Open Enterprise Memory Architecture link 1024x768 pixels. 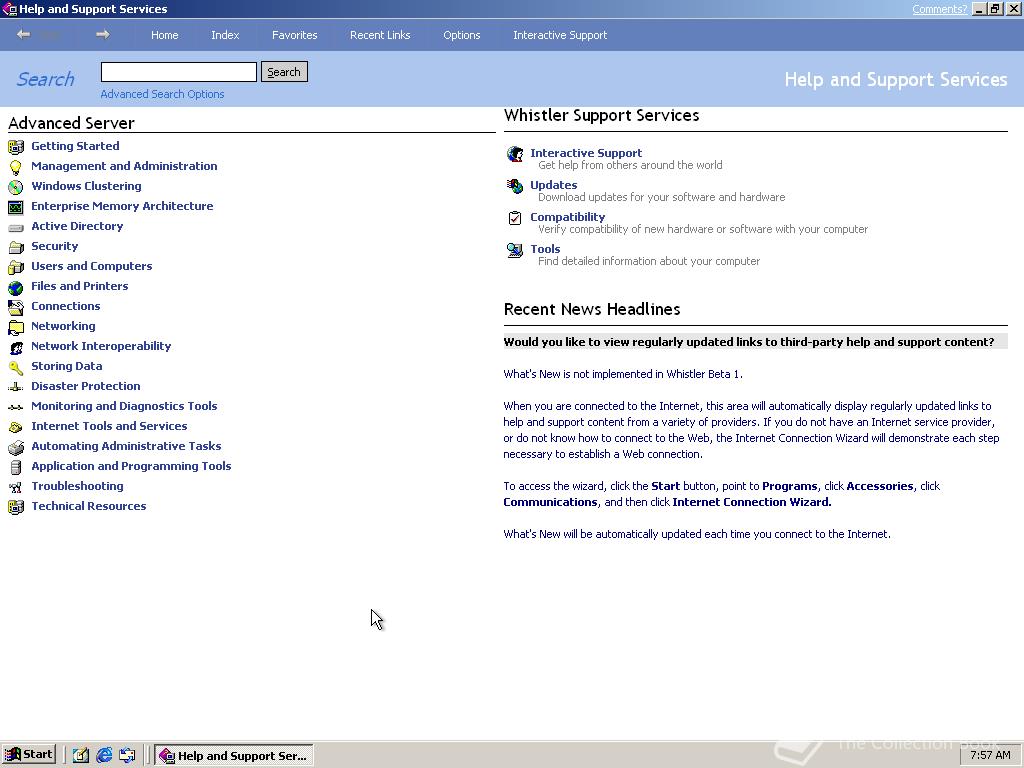122,206
